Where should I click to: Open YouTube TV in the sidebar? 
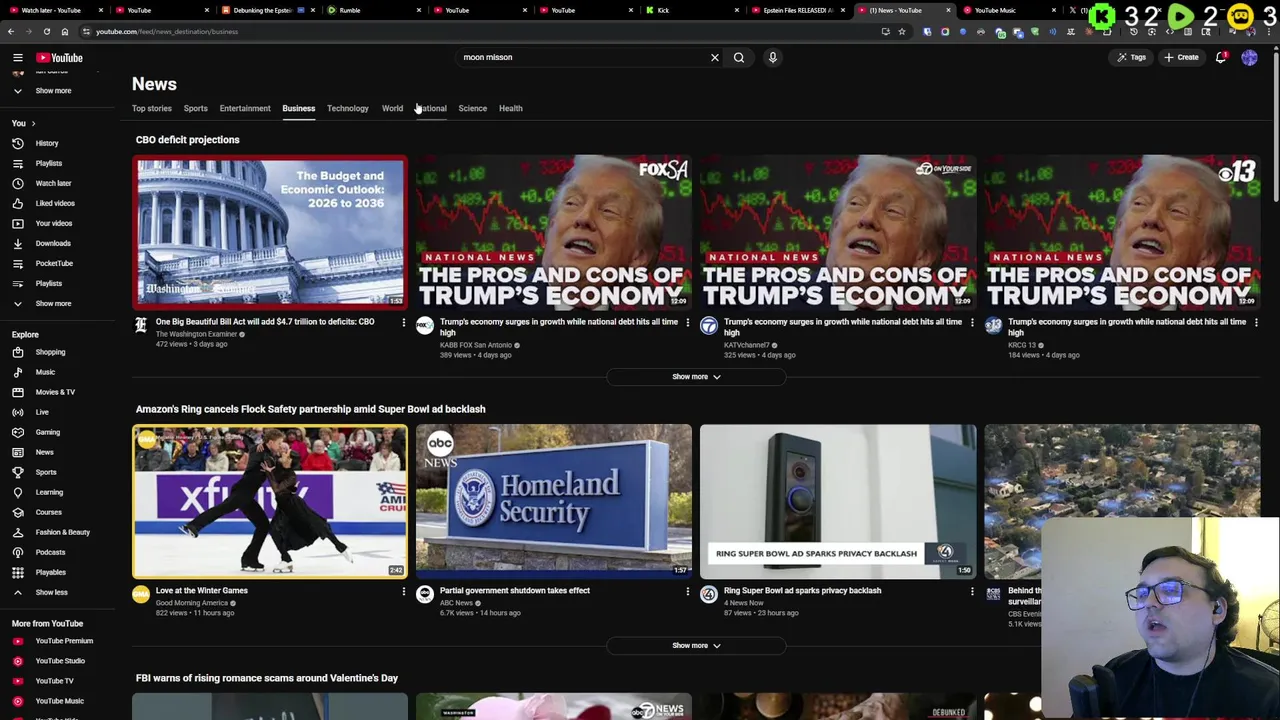click(x=54, y=681)
